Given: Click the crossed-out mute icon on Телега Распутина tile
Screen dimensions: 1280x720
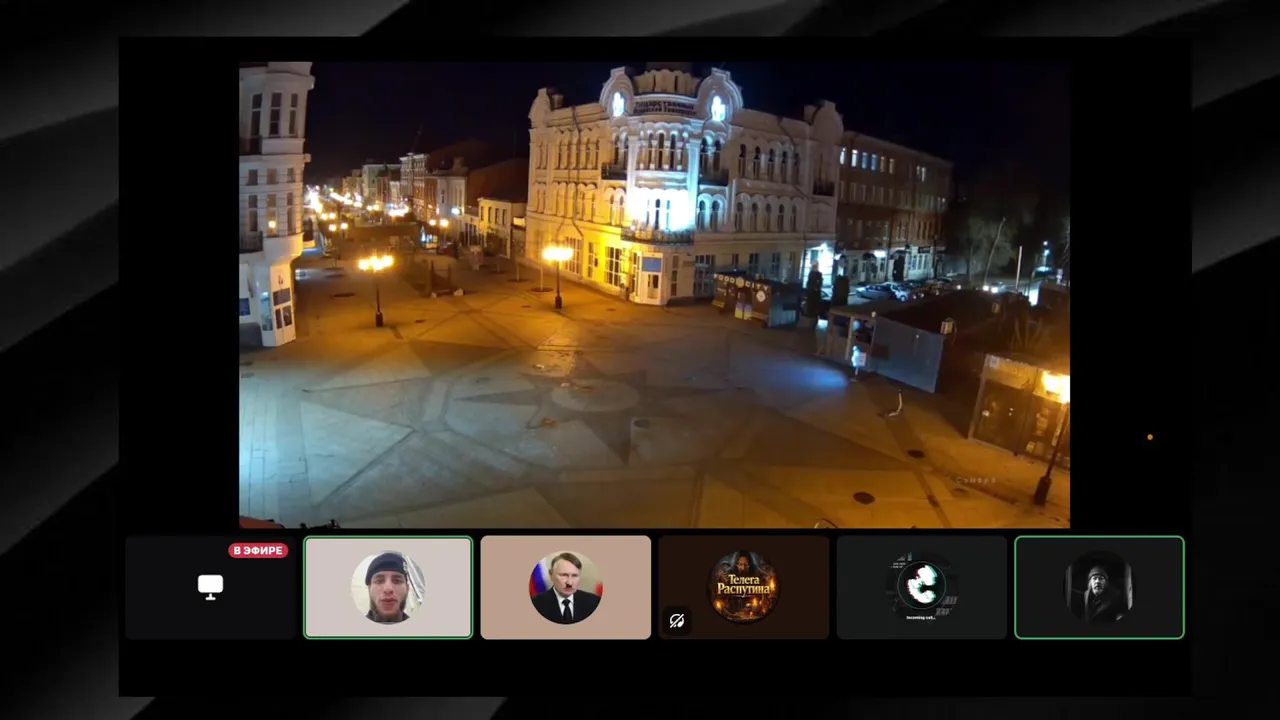Looking at the screenshot, I should 677,621.
